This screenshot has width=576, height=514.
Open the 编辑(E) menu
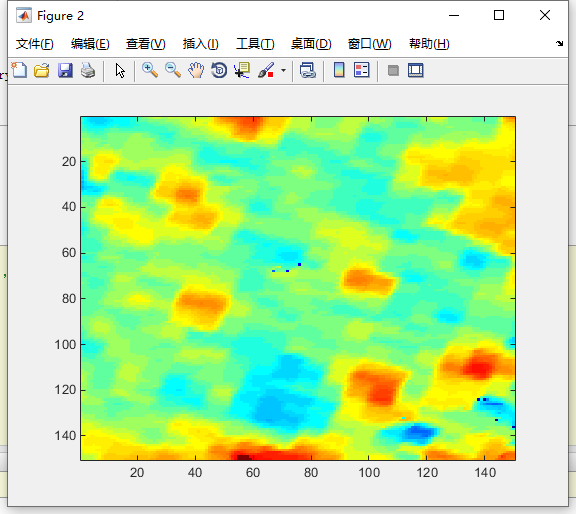pyautogui.click(x=90, y=44)
